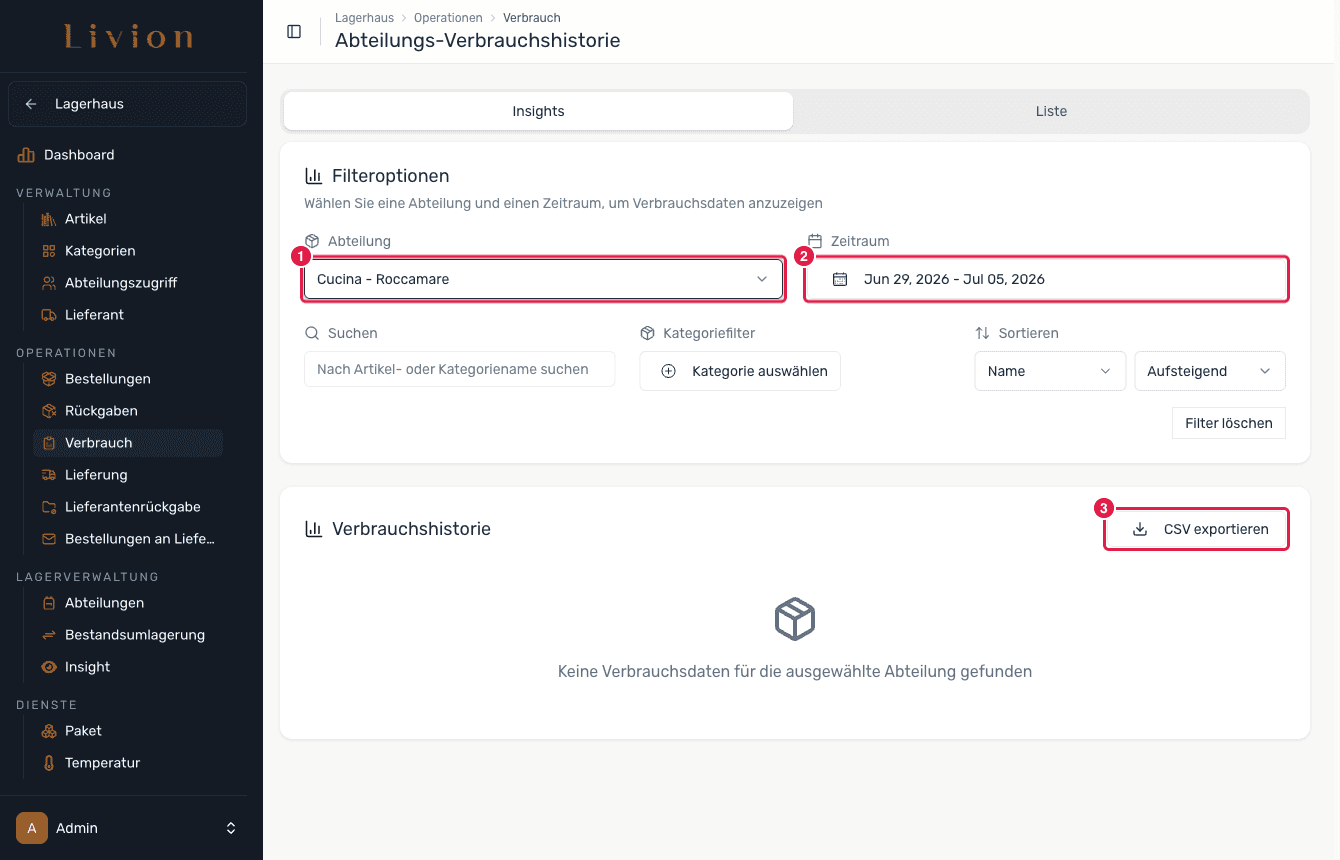The width and height of the screenshot is (1340, 860).
Task: Click the Lieferantenrückgabe folder icon
Action: [x=48, y=507]
